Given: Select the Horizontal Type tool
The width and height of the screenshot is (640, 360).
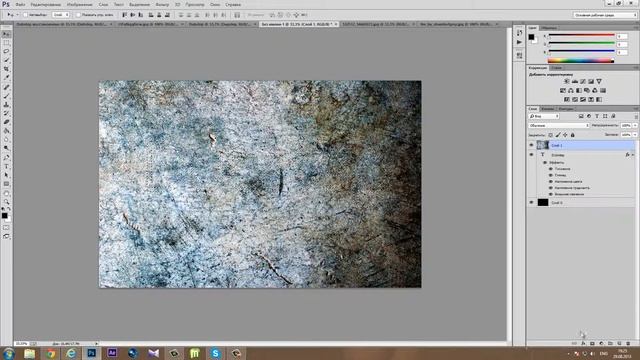Looking at the screenshot, I should 6,167.
